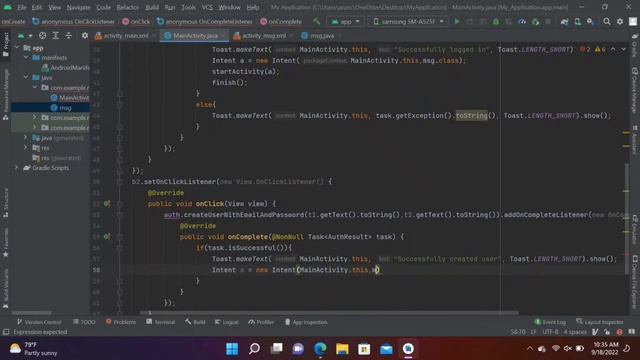The image size is (640, 360).
Task: Open the Build menu
Action: click(152, 7)
